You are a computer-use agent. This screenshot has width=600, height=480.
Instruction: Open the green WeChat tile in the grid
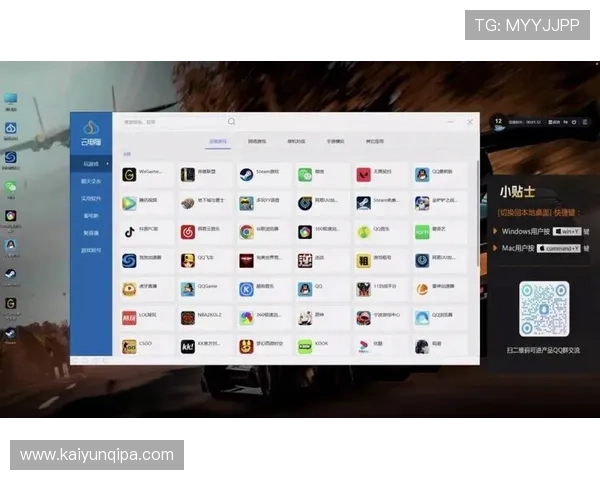coord(323,175)
